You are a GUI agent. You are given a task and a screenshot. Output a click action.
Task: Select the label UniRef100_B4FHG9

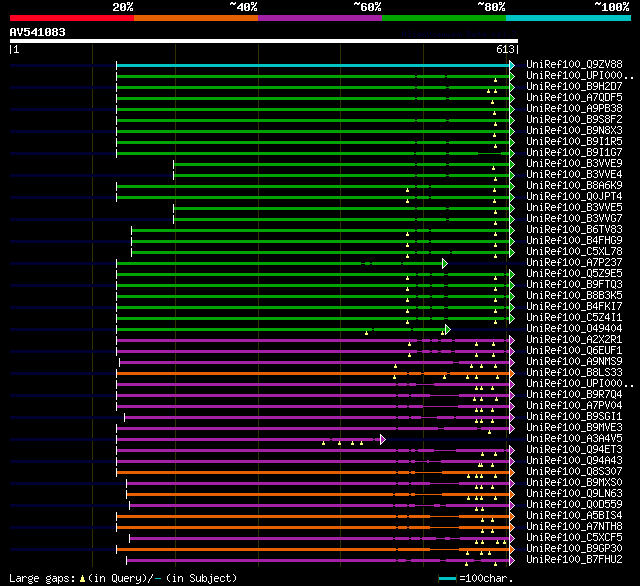point(574,241)
